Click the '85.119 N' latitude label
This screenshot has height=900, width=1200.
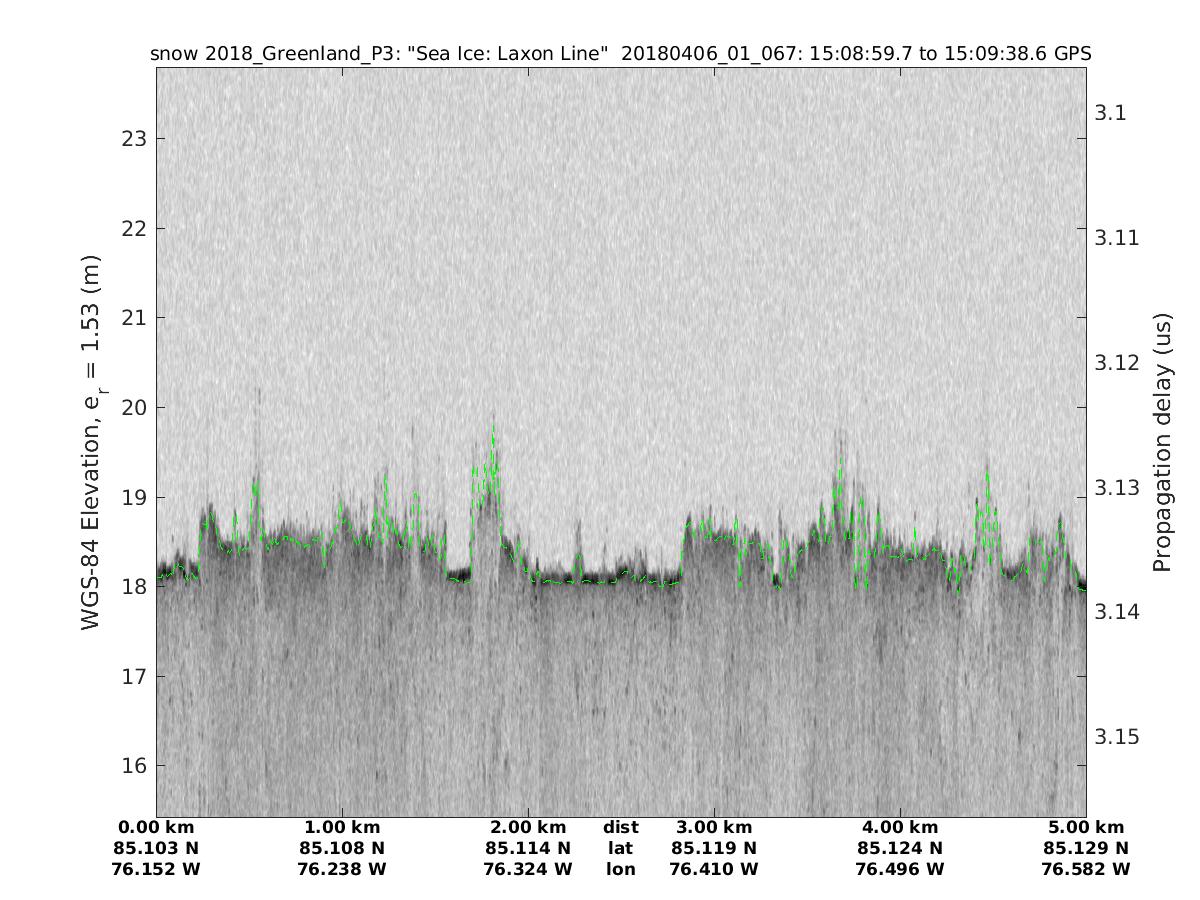[x=714, y=849]
